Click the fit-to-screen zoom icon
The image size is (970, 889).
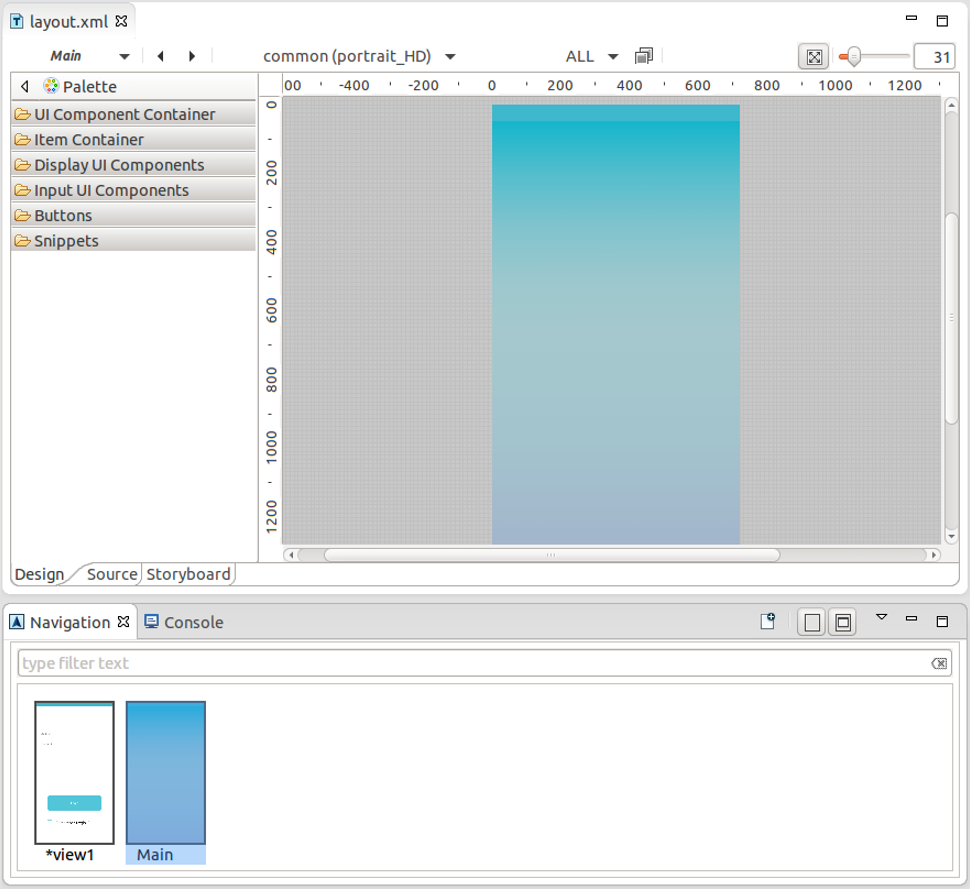coord(814,57)
